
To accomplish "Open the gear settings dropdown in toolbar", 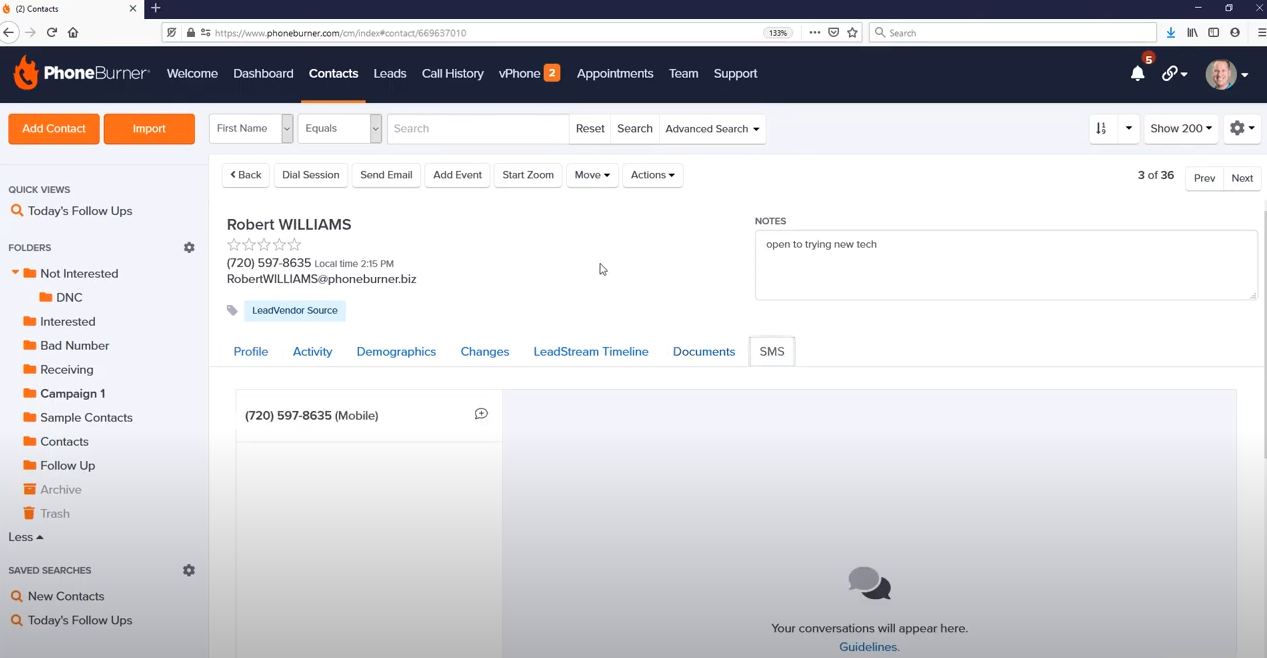I will 1242,128.
